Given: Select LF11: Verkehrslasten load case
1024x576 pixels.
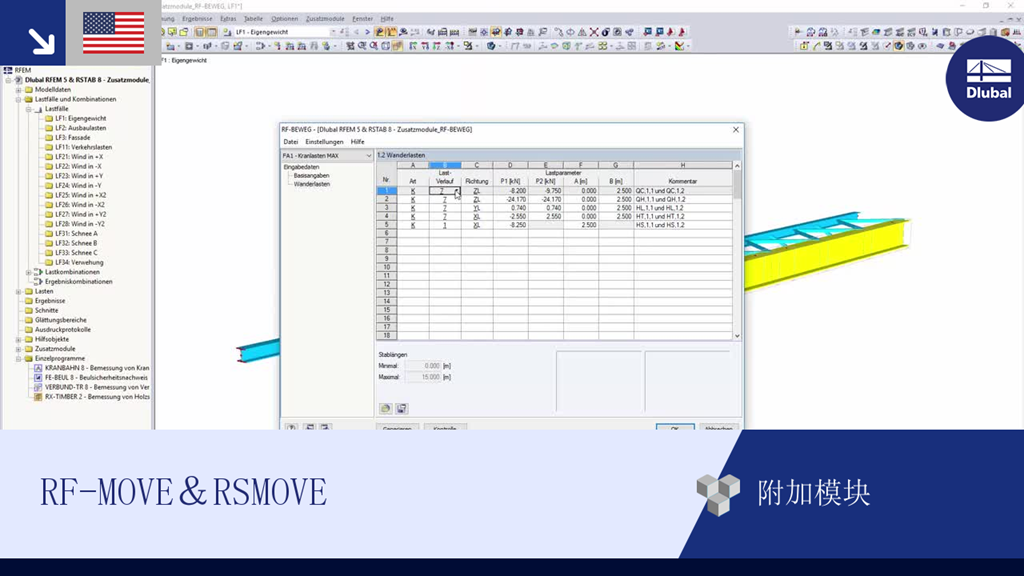Looking at the screenshot, I should (84, 148).
